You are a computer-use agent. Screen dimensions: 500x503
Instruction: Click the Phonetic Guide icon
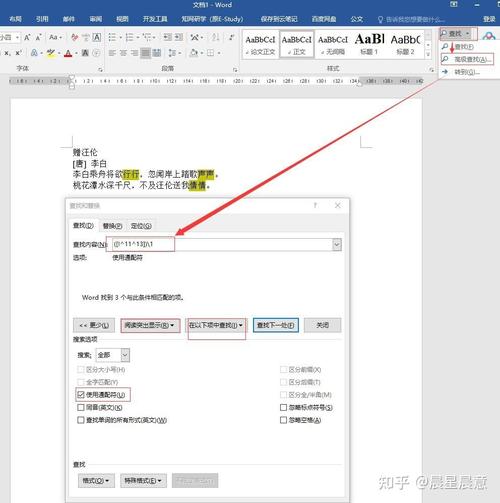(x=86, y=37)
